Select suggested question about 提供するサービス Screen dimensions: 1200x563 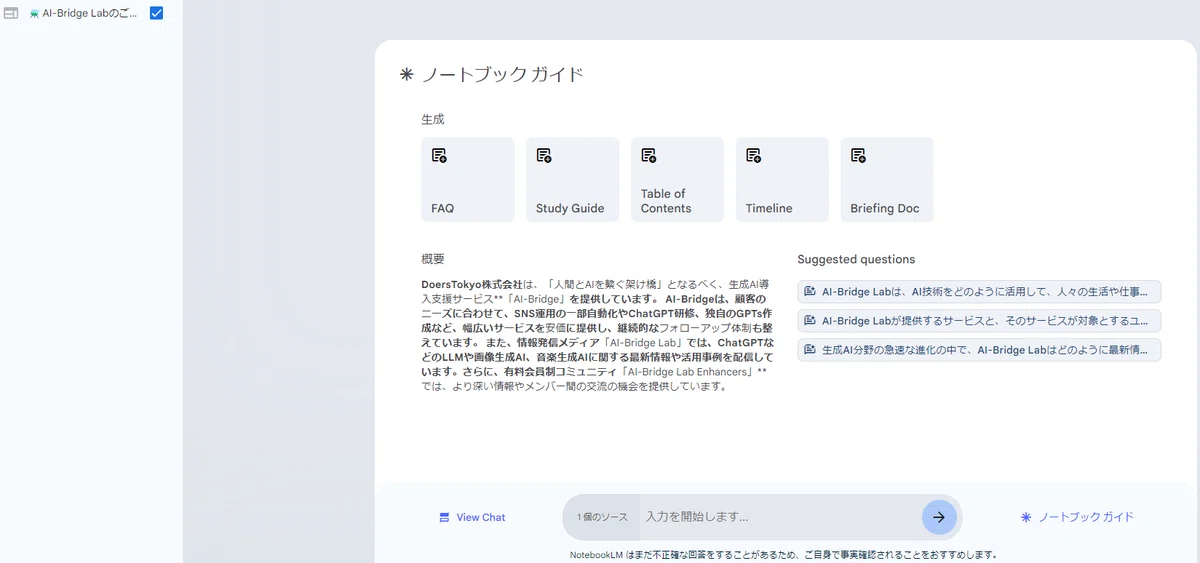coord(979,321)
